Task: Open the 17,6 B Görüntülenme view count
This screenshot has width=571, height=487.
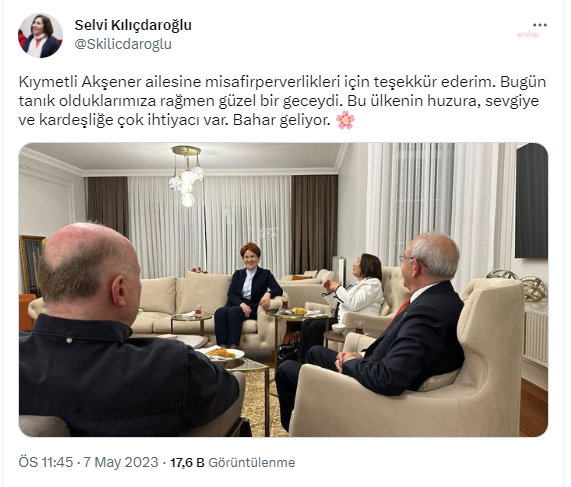Action: 232,462
